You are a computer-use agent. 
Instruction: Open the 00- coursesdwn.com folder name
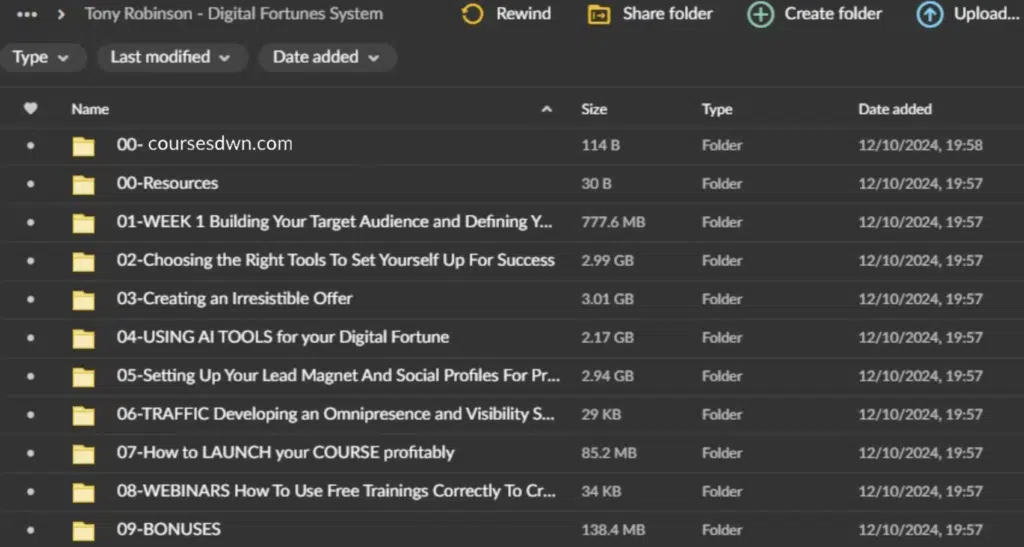[x=204, y=144]
